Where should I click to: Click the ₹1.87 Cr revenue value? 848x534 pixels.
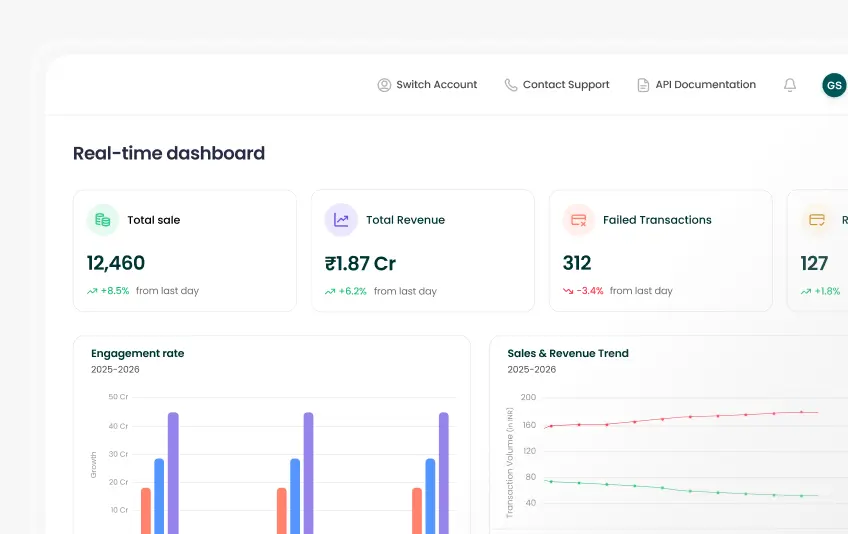[360, 263]
